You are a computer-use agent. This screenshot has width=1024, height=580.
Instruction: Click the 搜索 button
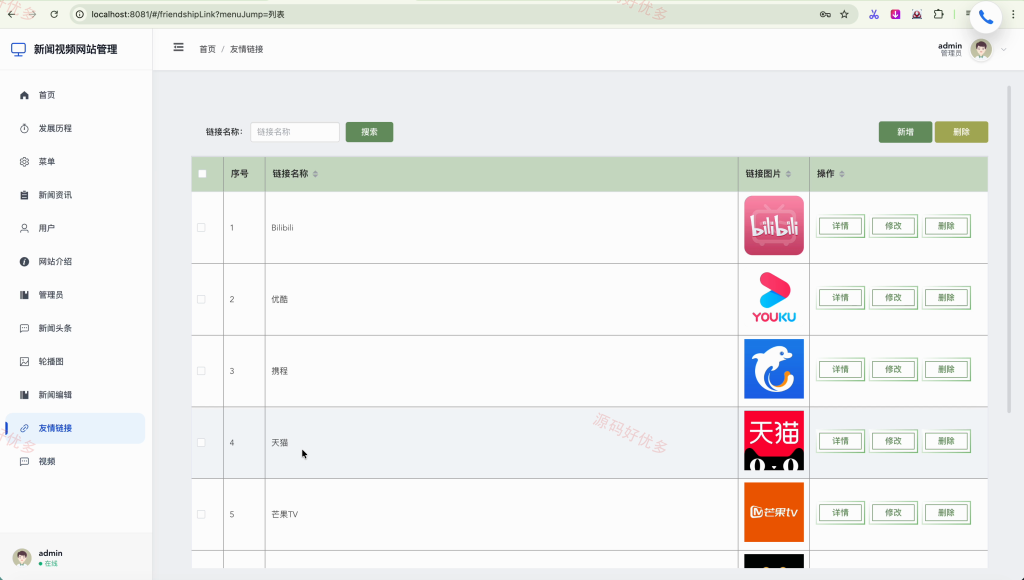(x=370, y=132)
